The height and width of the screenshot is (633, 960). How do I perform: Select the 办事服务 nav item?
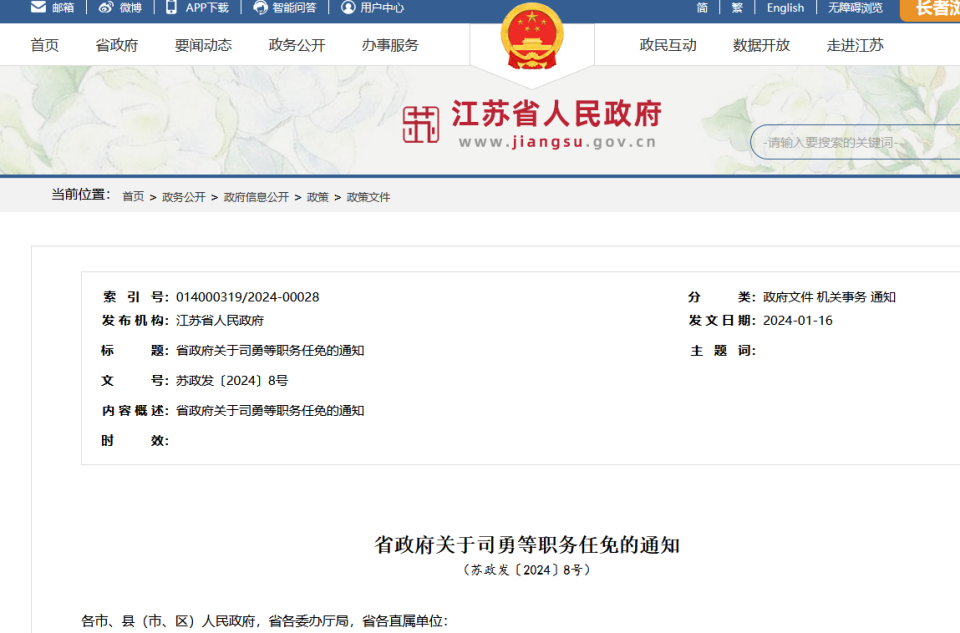coord(389,45)
